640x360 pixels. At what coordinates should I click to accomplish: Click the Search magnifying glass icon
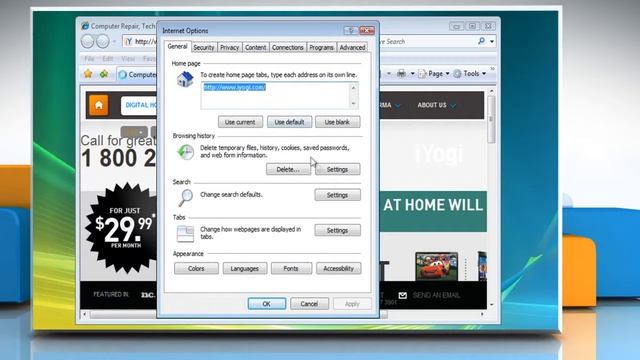coord(185,198)
